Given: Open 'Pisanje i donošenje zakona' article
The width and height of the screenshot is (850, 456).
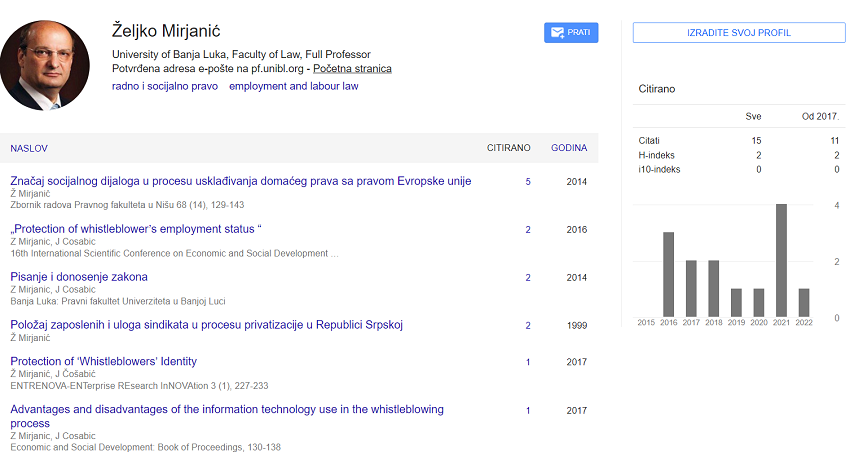Looking at the screenshot, I should [x=79, y=277].
